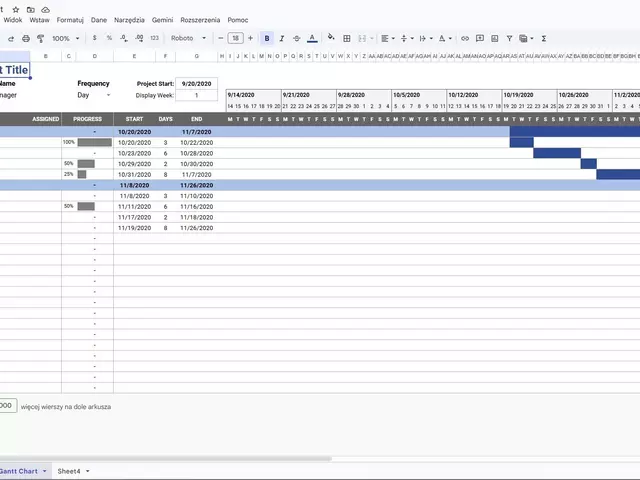Open the Rozszerzenia menu
Viewport: 640px width, 480px height.
coord(200,20)
